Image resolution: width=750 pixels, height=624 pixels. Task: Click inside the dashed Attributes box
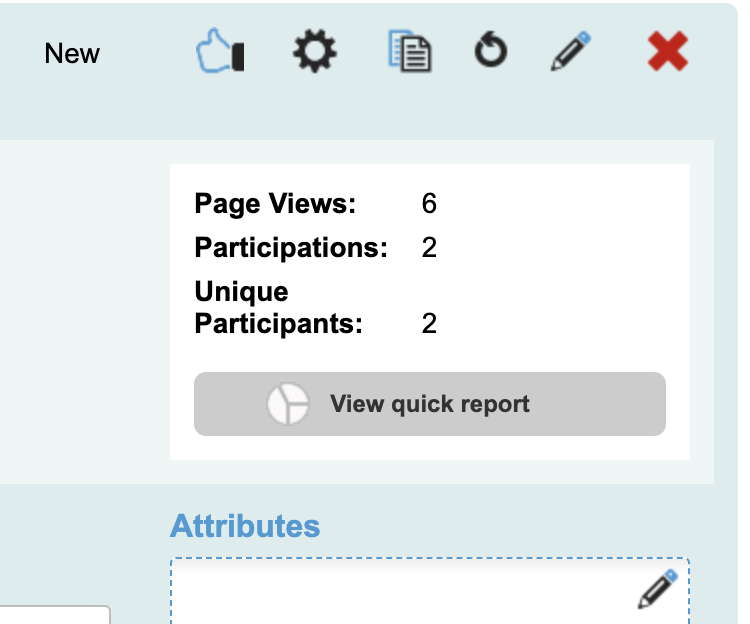point(400,595)
